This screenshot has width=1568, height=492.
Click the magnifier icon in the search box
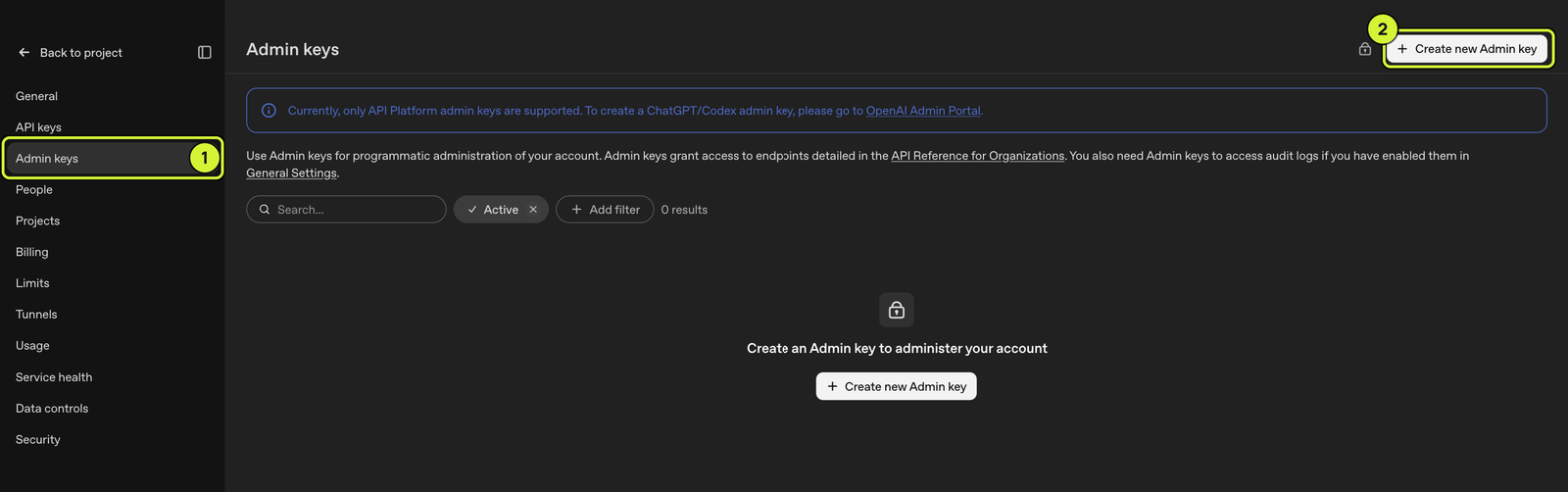coord(265,210)
